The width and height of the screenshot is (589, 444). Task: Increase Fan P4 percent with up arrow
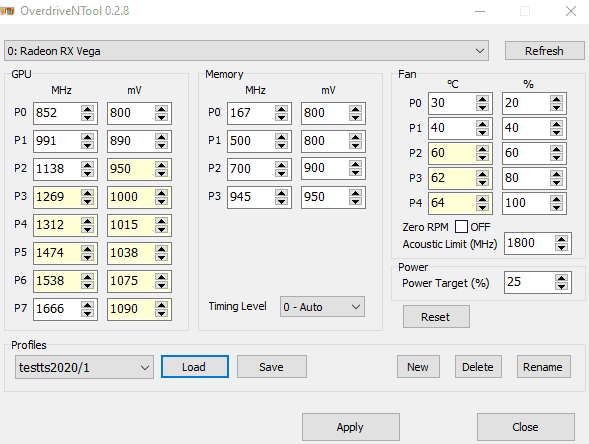(556, 199)
